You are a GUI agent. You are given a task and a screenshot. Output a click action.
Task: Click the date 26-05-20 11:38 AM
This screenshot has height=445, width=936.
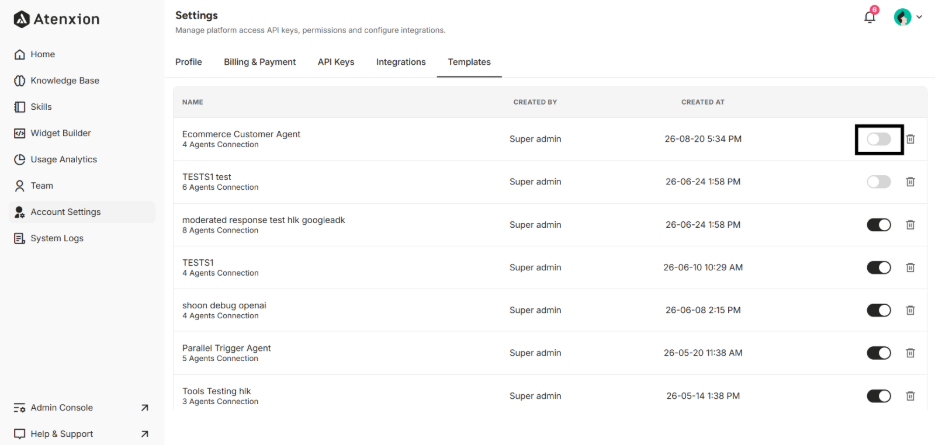[x=703, y=353]
